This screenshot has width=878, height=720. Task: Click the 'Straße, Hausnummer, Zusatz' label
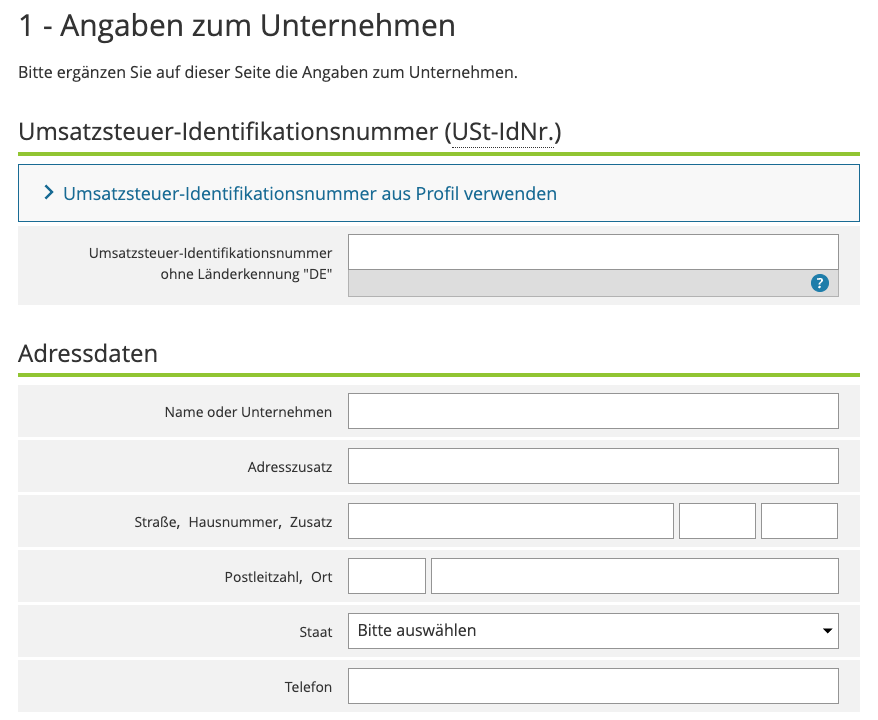pyautogui.click(x=233, y=522)
